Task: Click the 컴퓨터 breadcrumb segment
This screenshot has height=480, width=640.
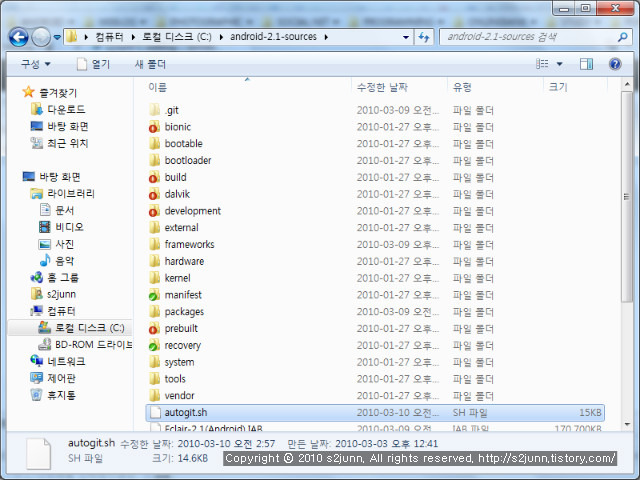Action: (x=109, y=37)
